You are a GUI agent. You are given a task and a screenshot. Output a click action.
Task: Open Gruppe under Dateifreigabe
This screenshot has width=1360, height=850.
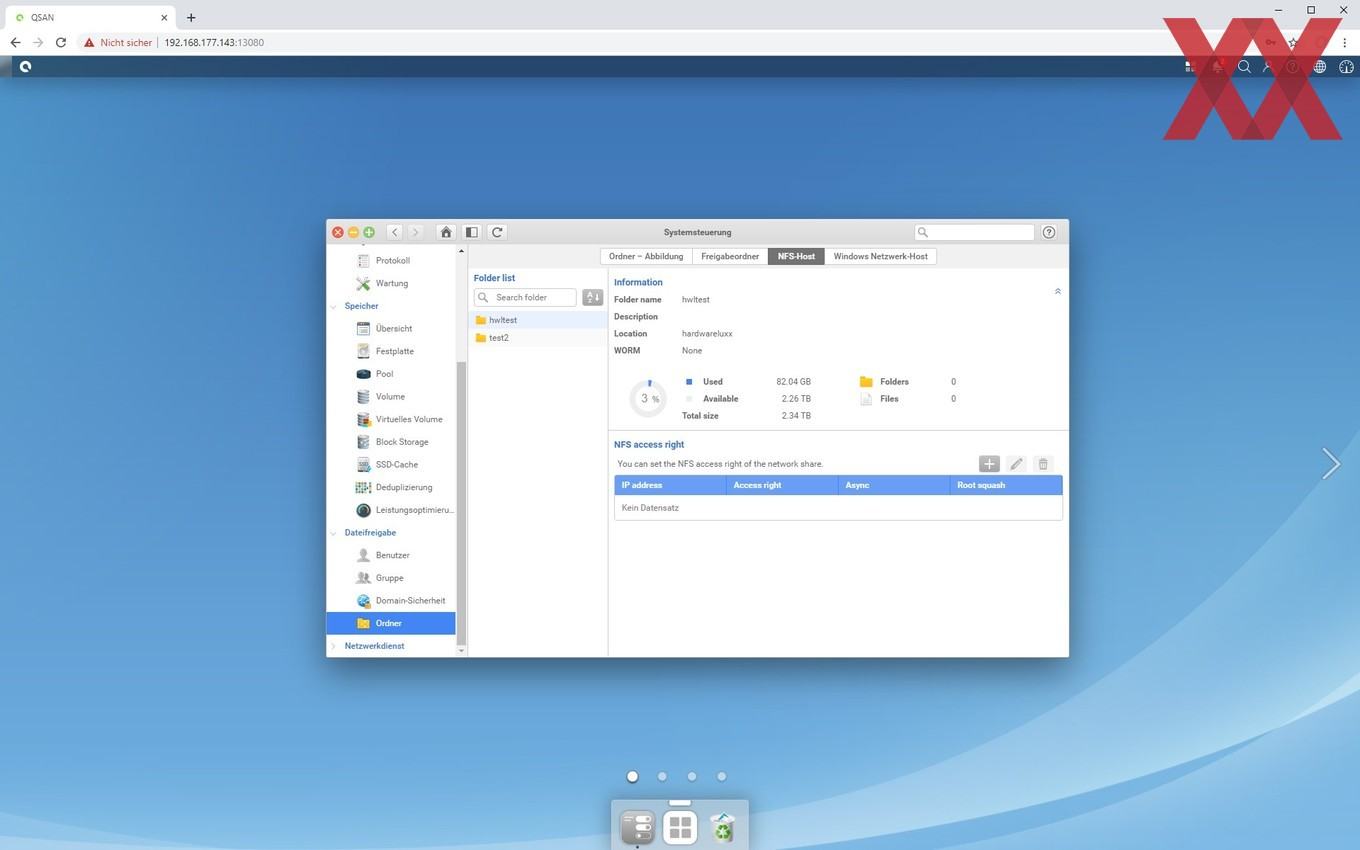point(389,578)
